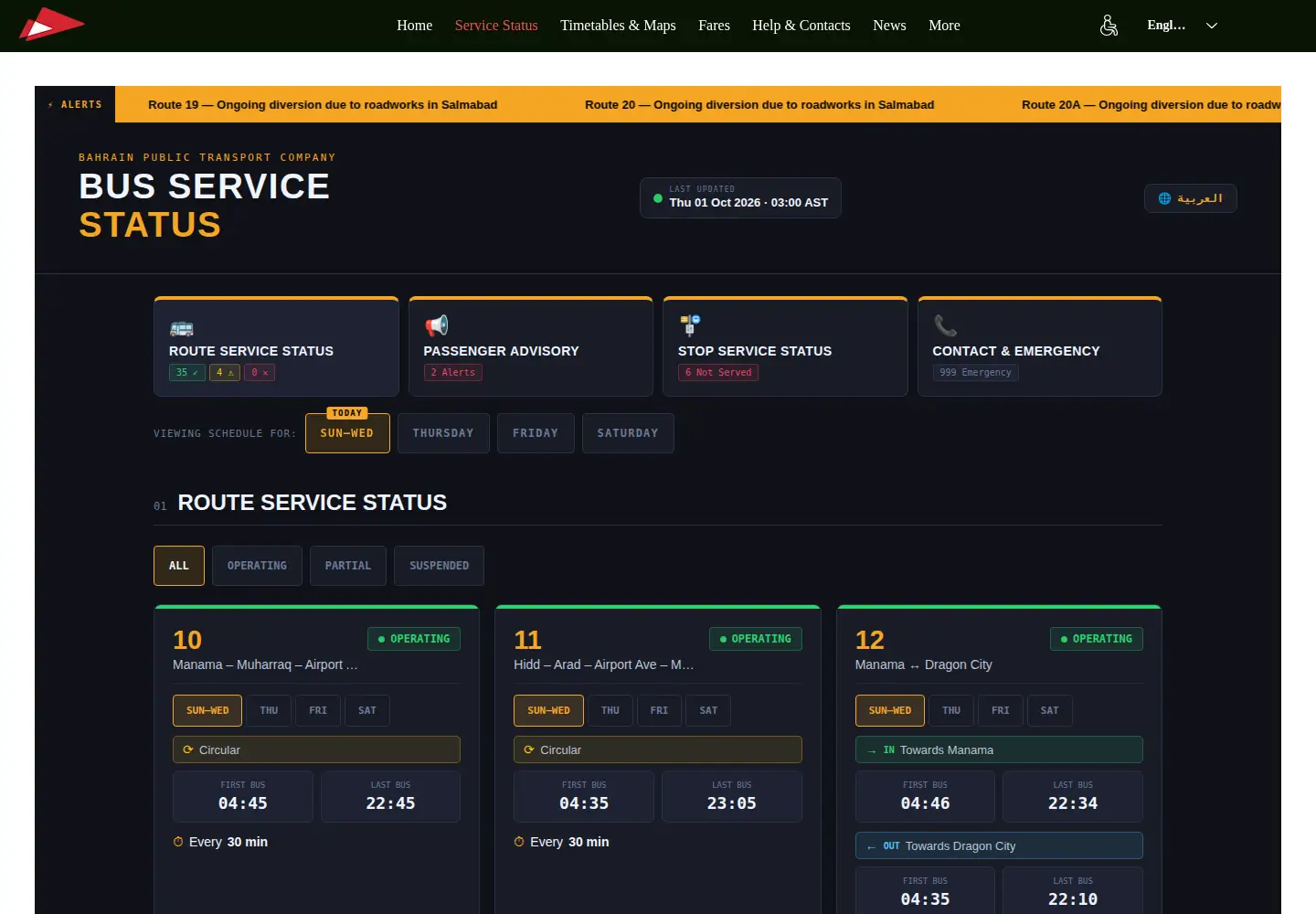
Task: Click the circular loop icon on route 10
Action: tap(188, 749)
